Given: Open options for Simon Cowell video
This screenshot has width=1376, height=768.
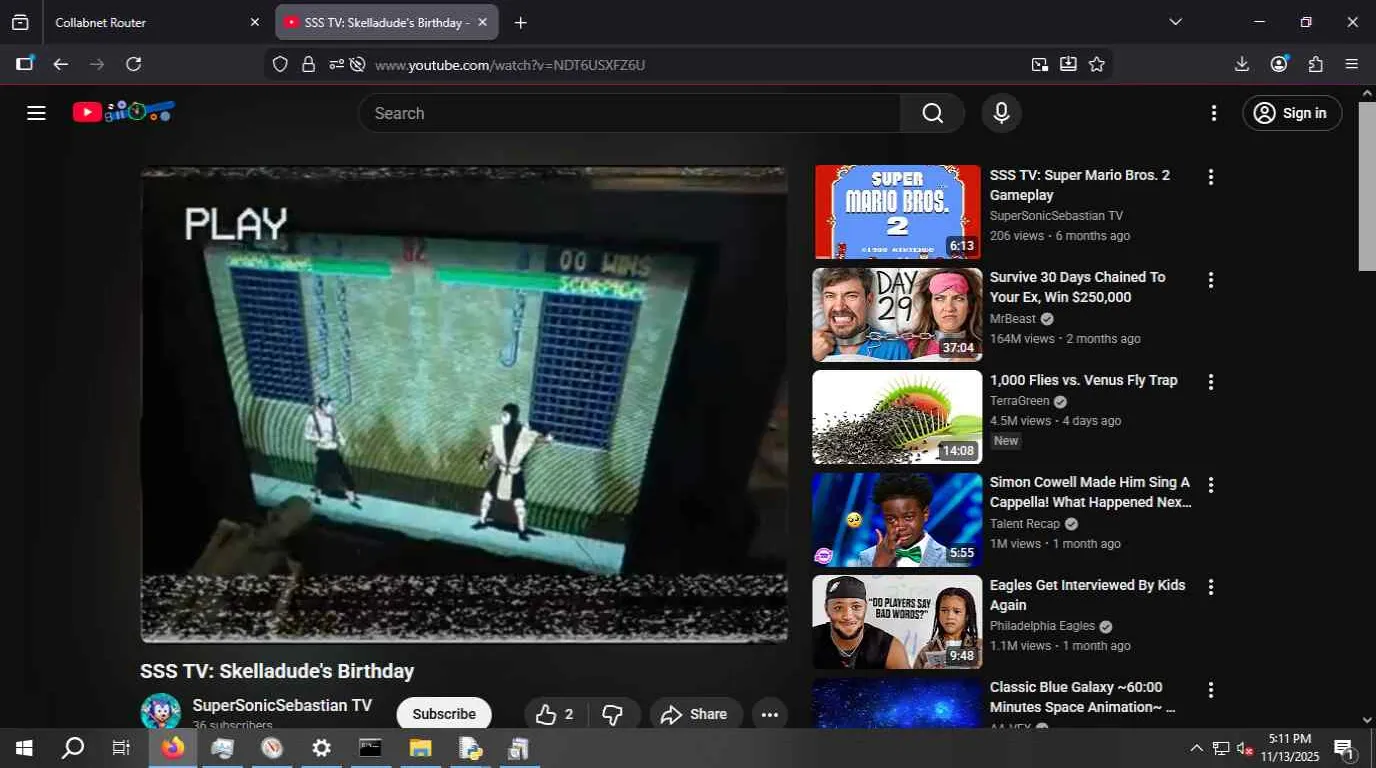Looking at the screenshot, I should click(x=1211, y=485).
